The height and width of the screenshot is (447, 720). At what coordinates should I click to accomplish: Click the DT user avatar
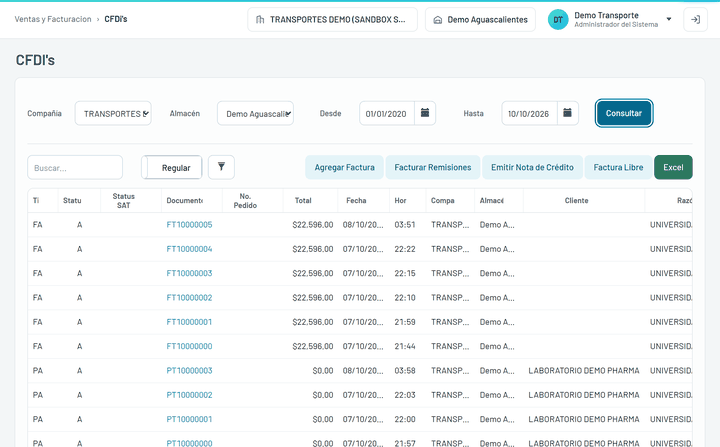tap(558, 20)
